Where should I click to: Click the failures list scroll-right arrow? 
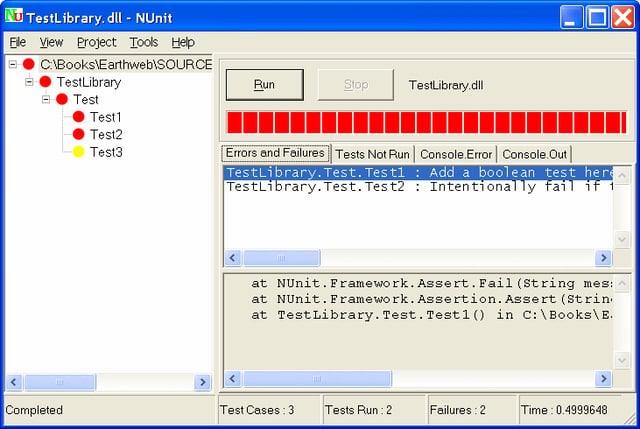coord(604,258)
